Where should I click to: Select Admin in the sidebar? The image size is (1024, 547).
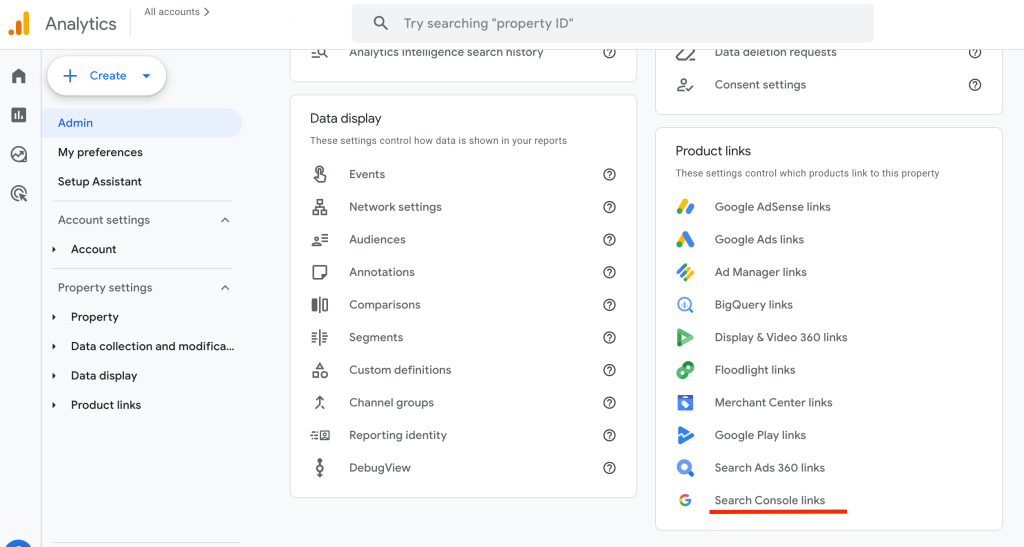[142, 123]
